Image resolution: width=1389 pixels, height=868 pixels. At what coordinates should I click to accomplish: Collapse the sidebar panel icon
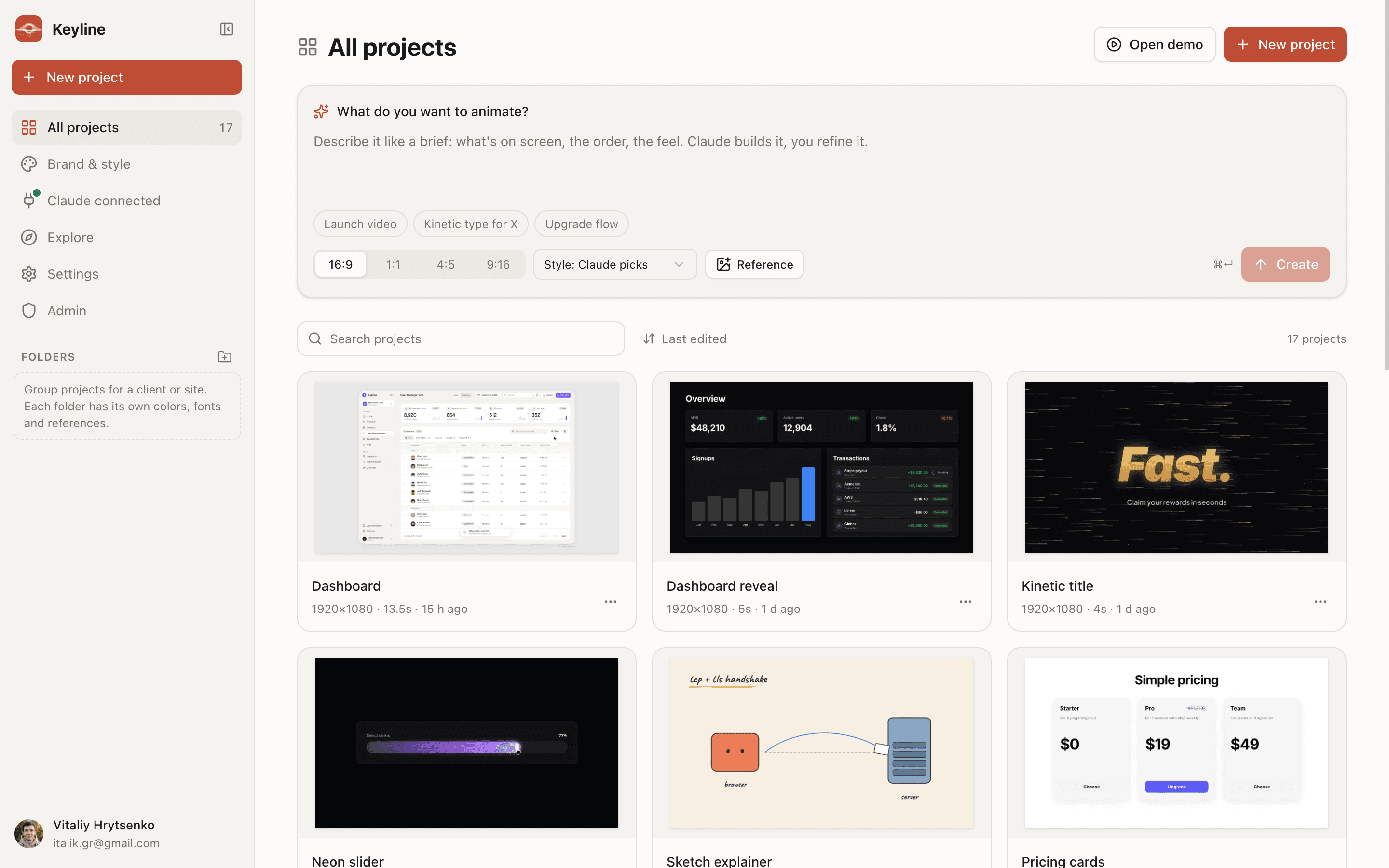226,29
